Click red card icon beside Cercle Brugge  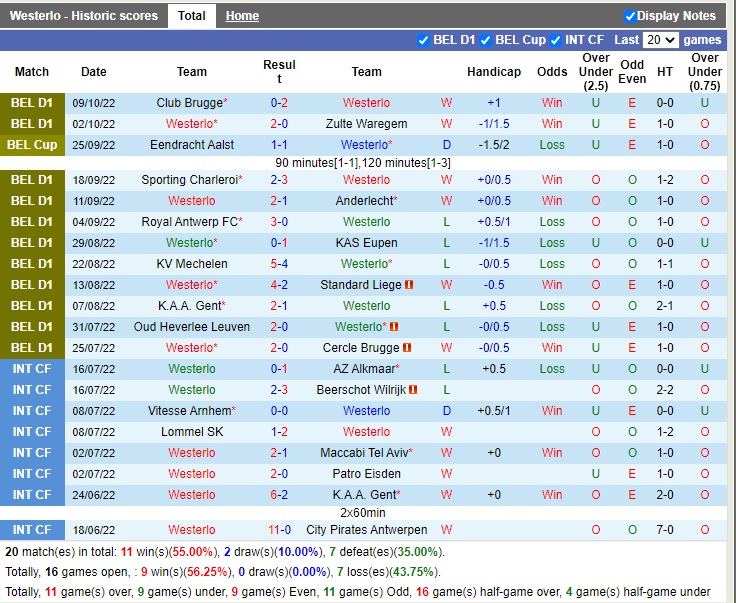407,348
